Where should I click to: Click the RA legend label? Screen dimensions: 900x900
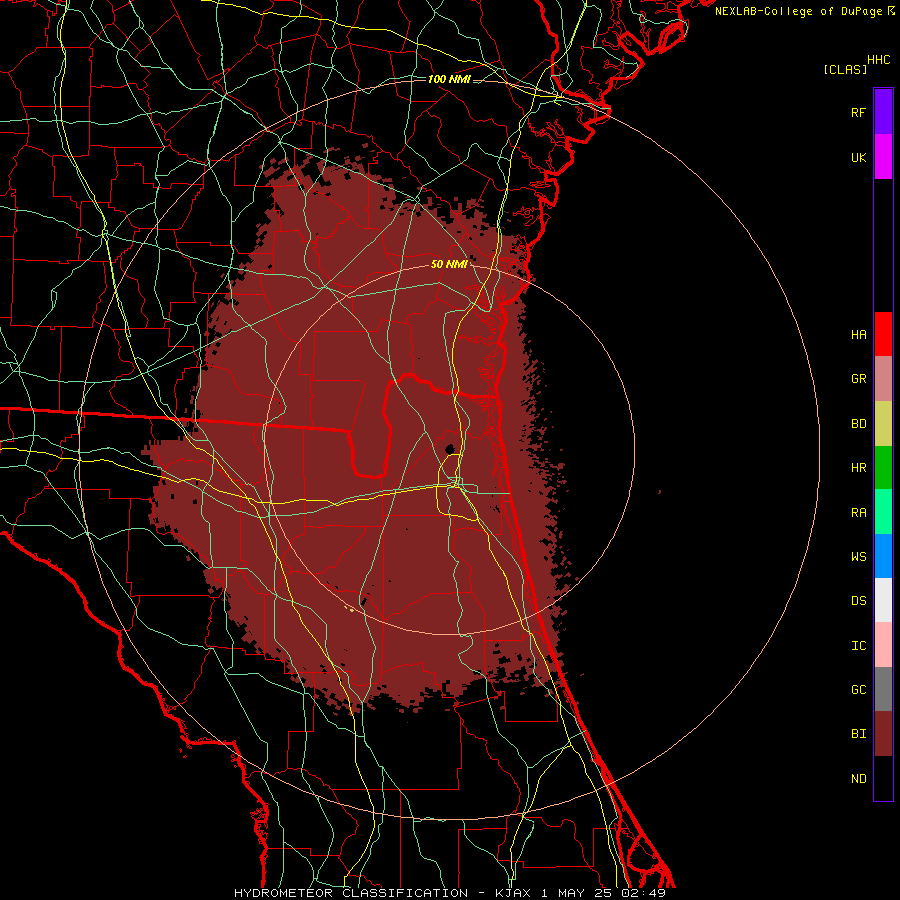tap(858, 513)
